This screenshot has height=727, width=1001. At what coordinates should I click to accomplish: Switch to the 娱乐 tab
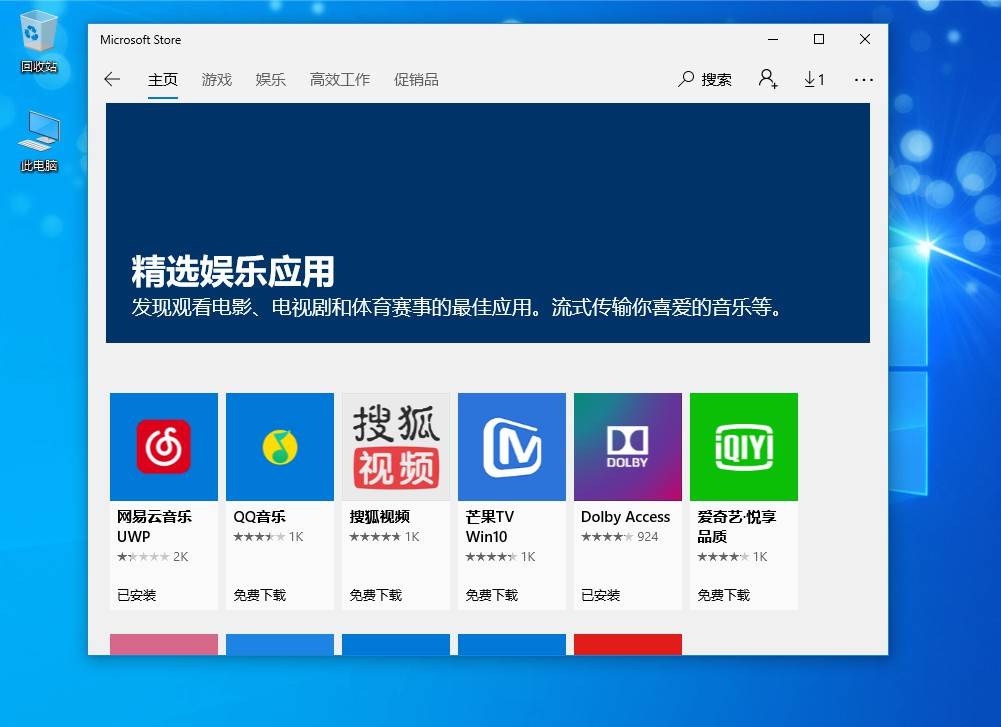(270, 80)
